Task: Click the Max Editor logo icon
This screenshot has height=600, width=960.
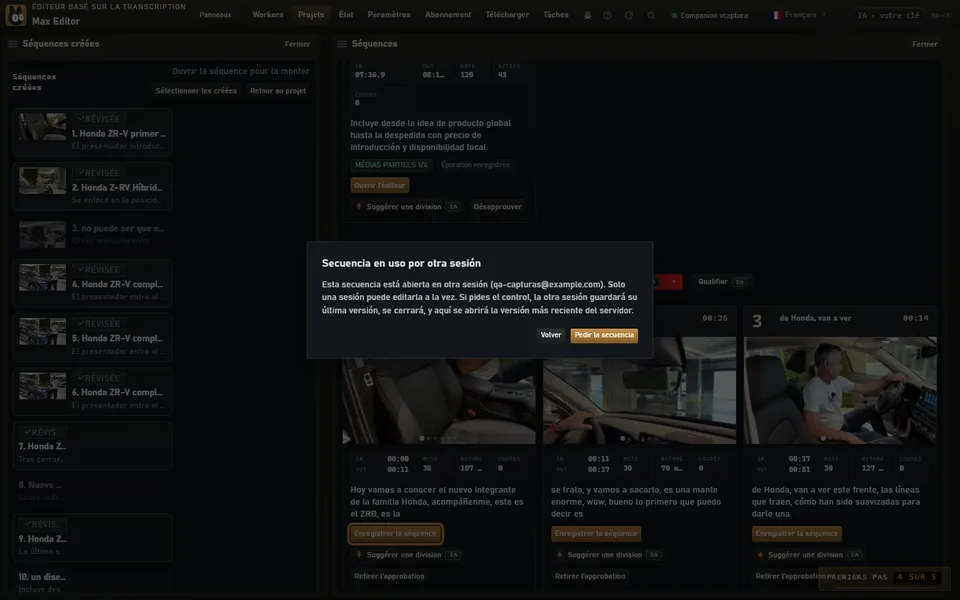Action: 15,15
